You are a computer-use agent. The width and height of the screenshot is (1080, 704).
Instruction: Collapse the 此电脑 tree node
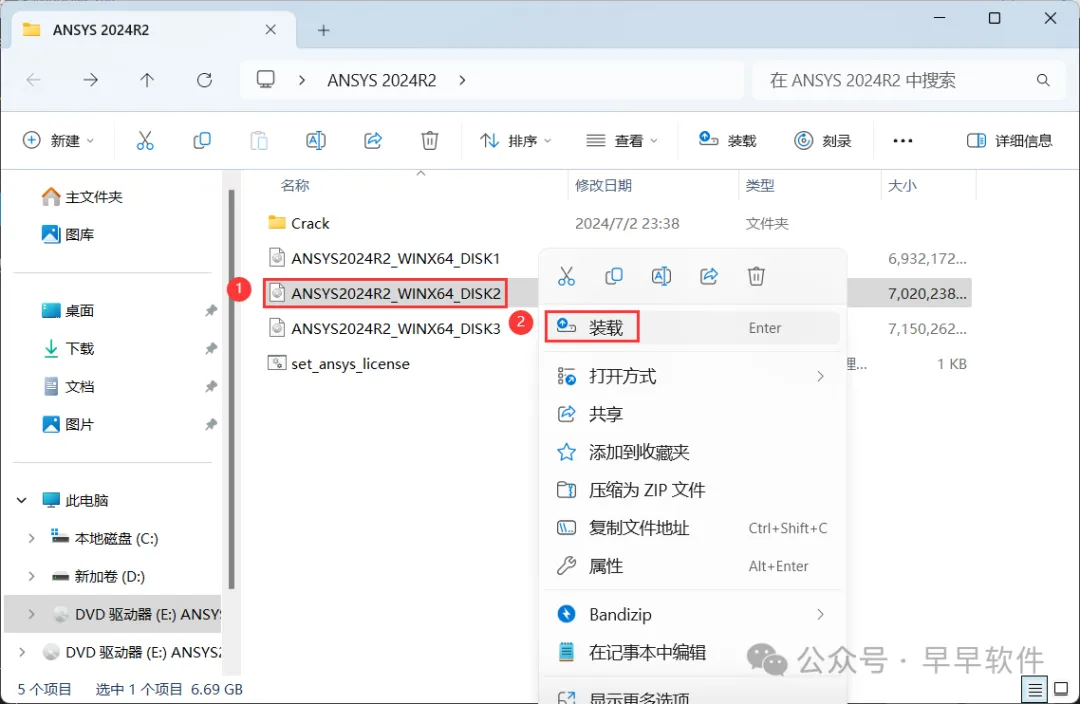(21, 500)
